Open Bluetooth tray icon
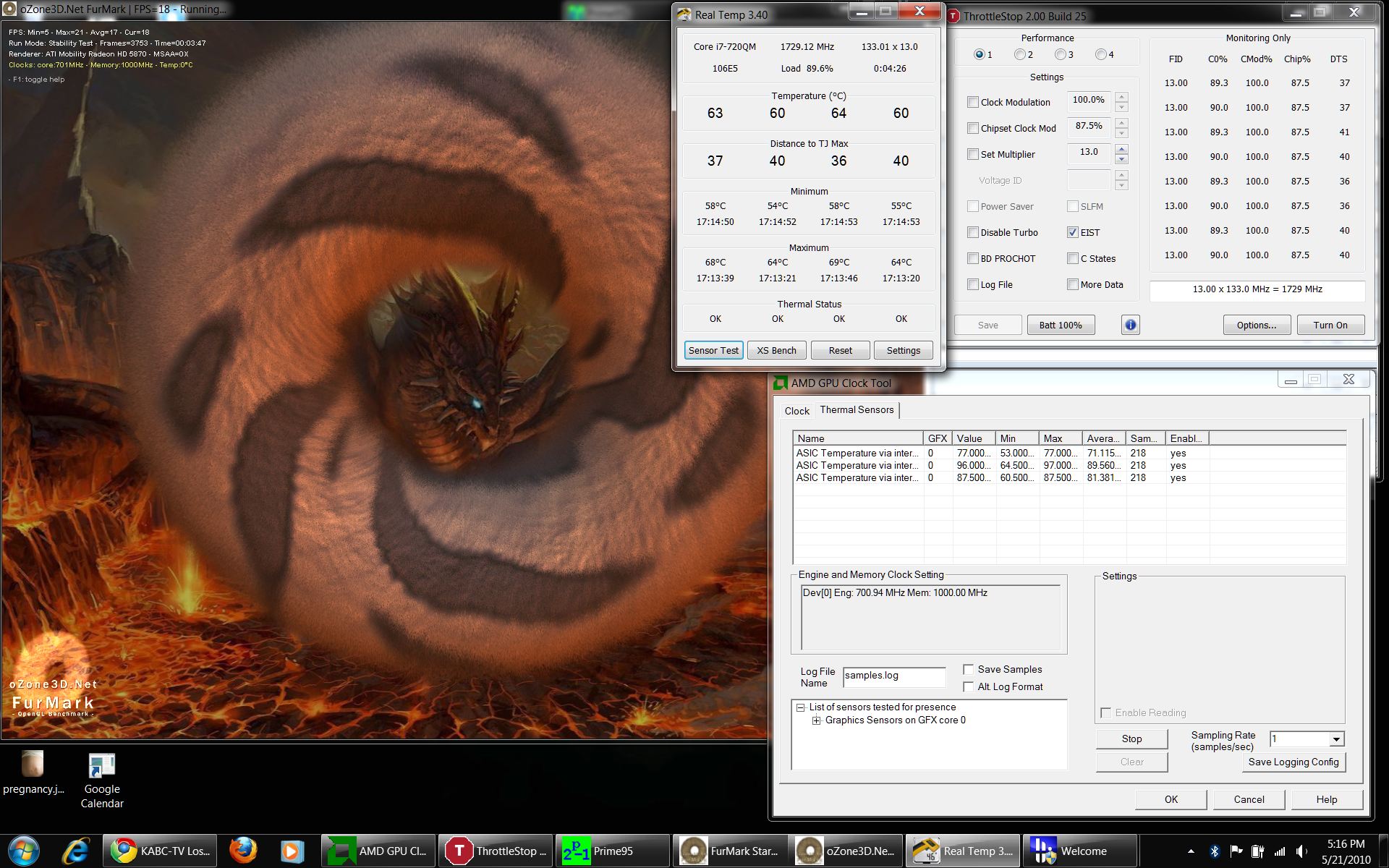Screen dimensions: 1389x868 click(x=1215, y=851)
